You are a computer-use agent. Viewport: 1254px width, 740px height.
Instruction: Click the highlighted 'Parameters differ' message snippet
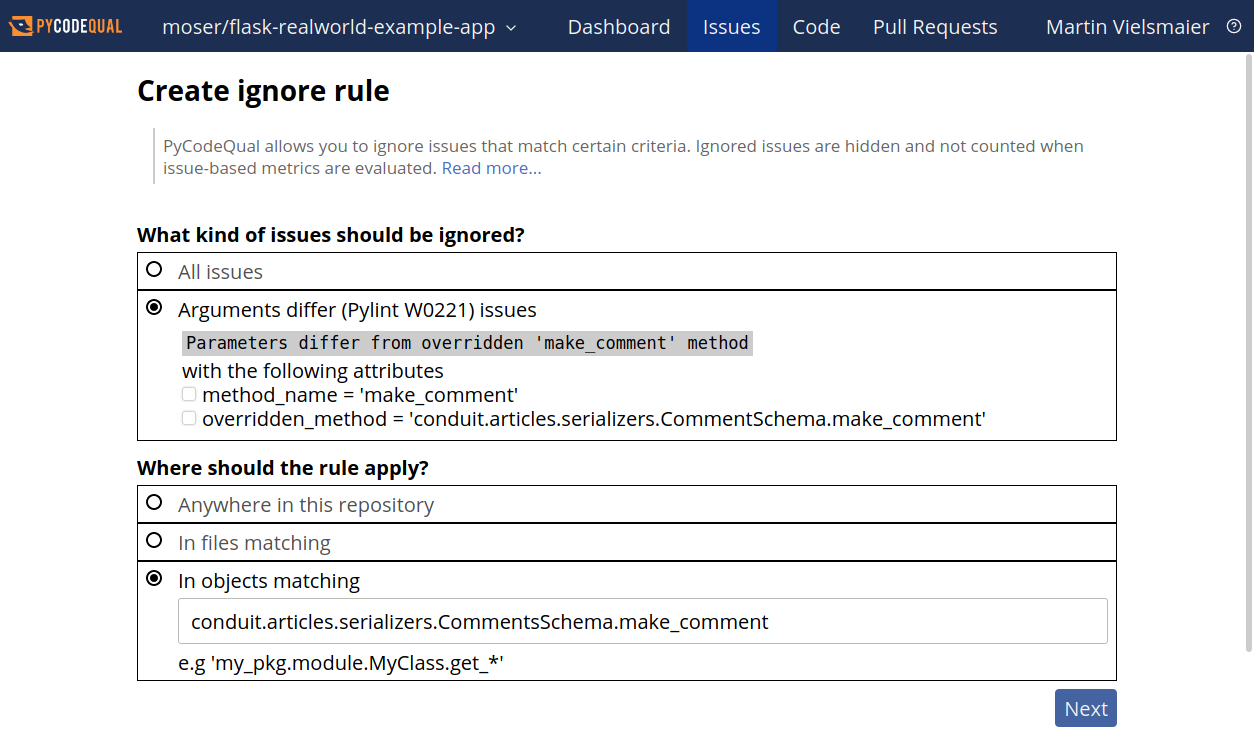click(467, 343)
